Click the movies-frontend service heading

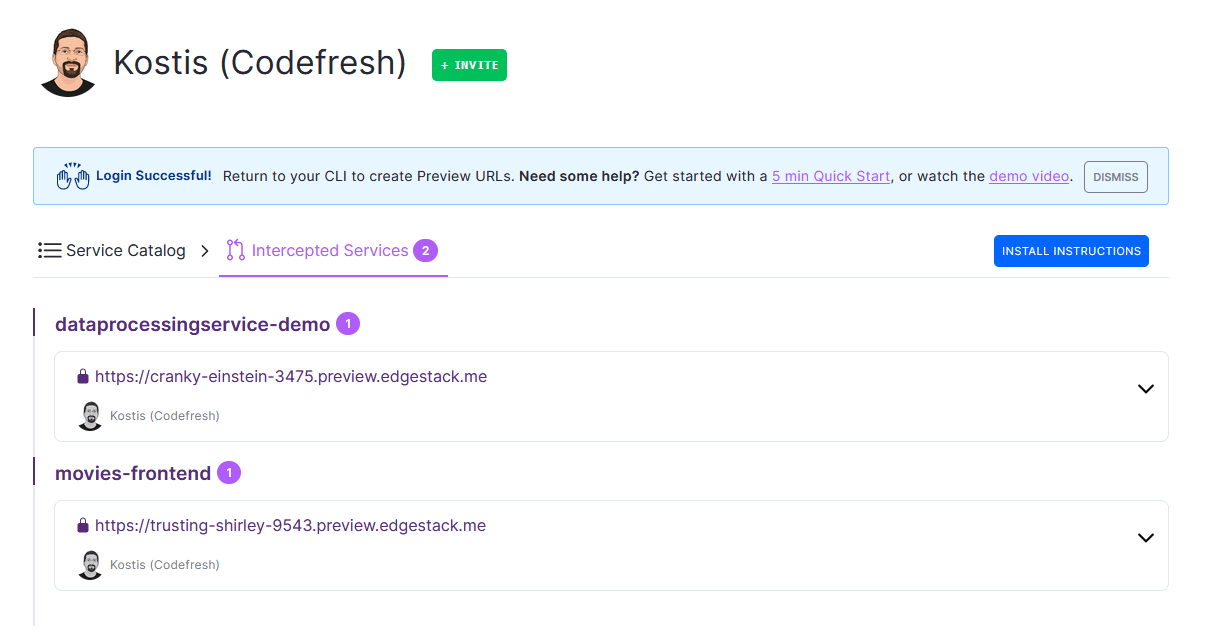pos(133,473)
